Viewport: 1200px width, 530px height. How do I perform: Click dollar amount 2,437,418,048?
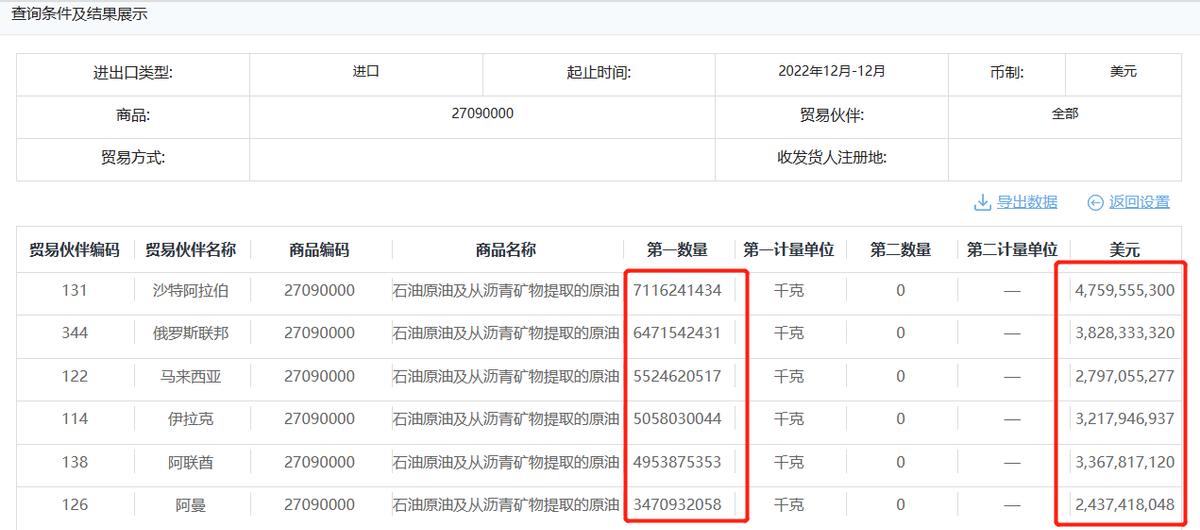coord(1125,505)
